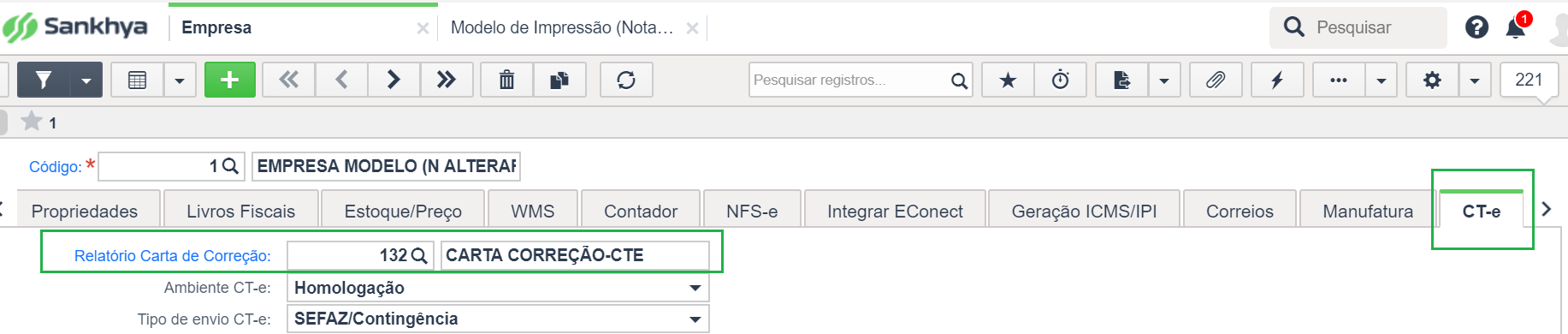1568x334 pixels.
Task: Delete record with the trash icon
Action: click(x=507, y=80)
